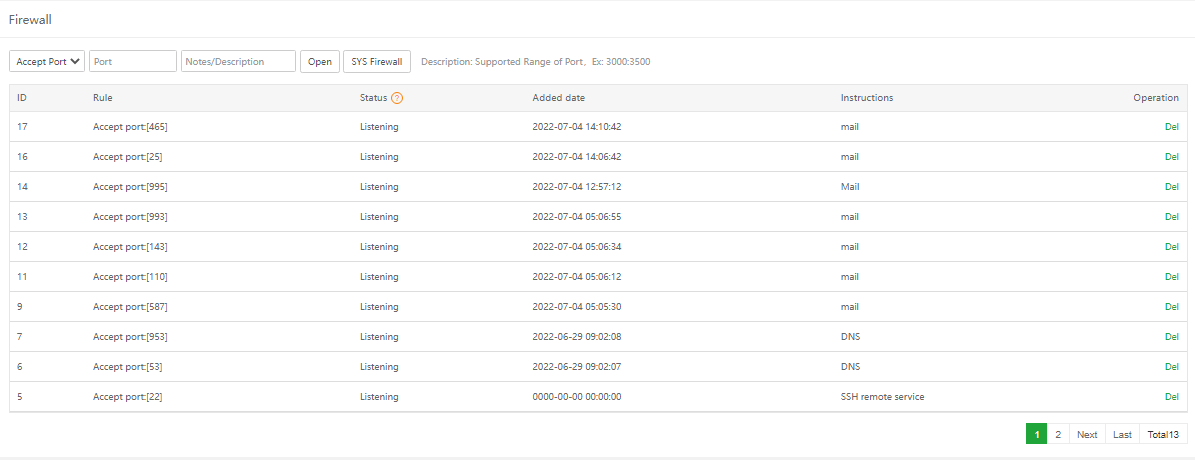1195x460 pixels.
Task: Remove the port 143 rule
Action: tap(1172, 247)
